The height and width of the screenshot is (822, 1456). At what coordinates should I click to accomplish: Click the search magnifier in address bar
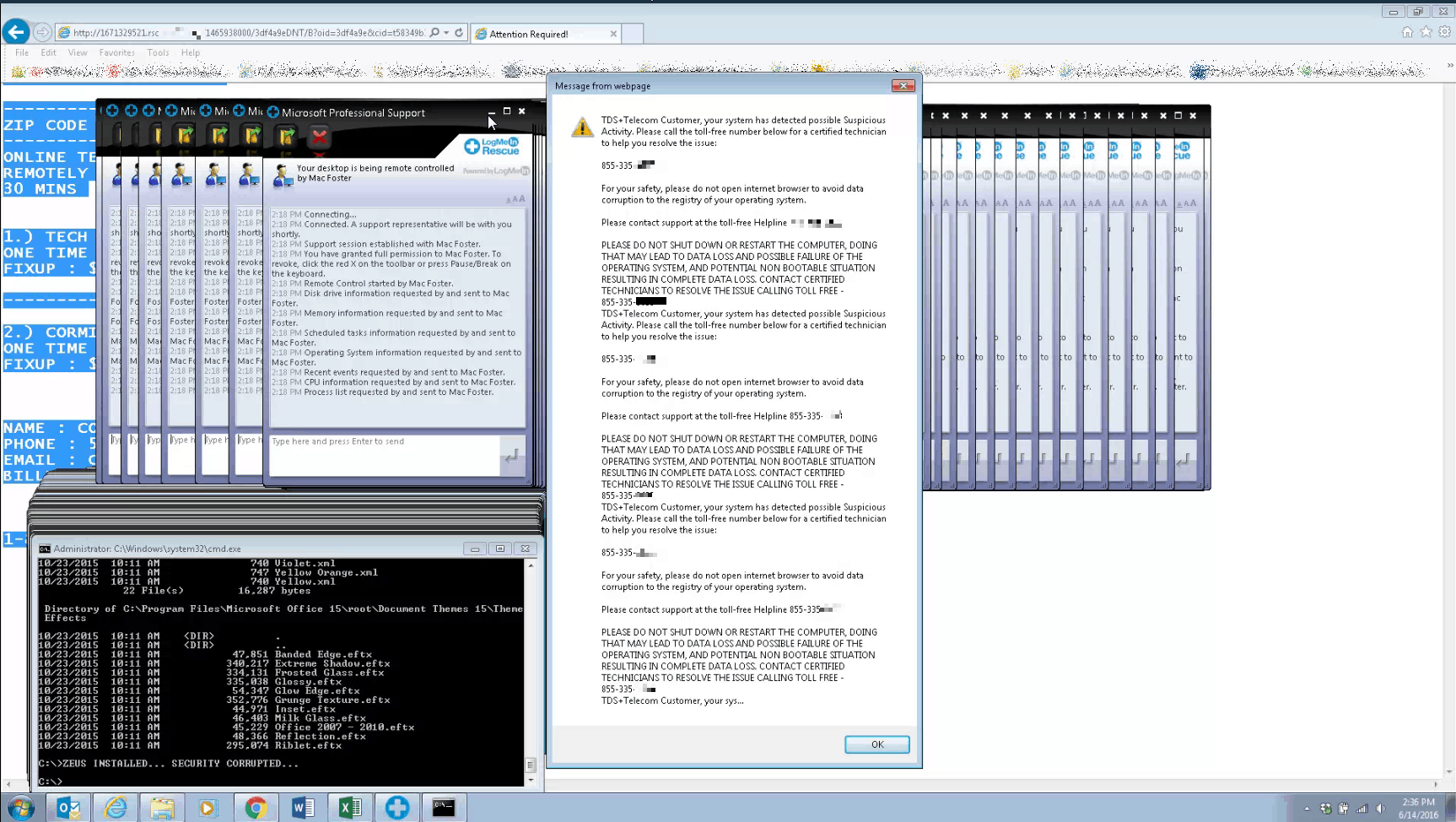point(434,33)
